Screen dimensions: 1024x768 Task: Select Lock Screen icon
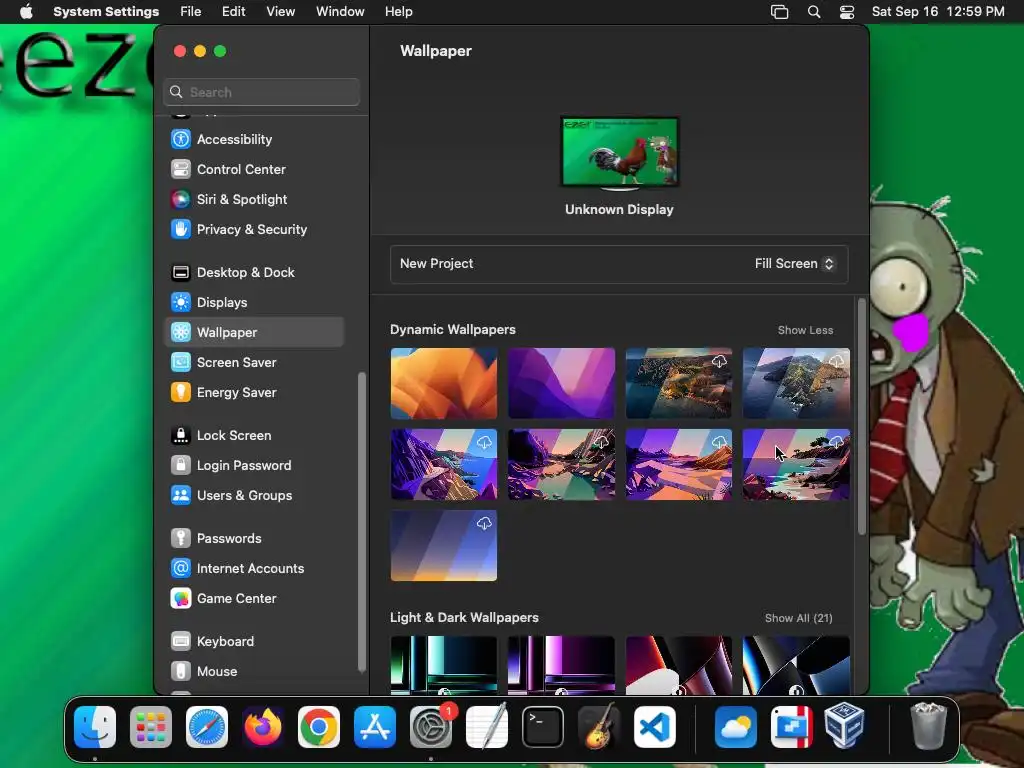181,436
